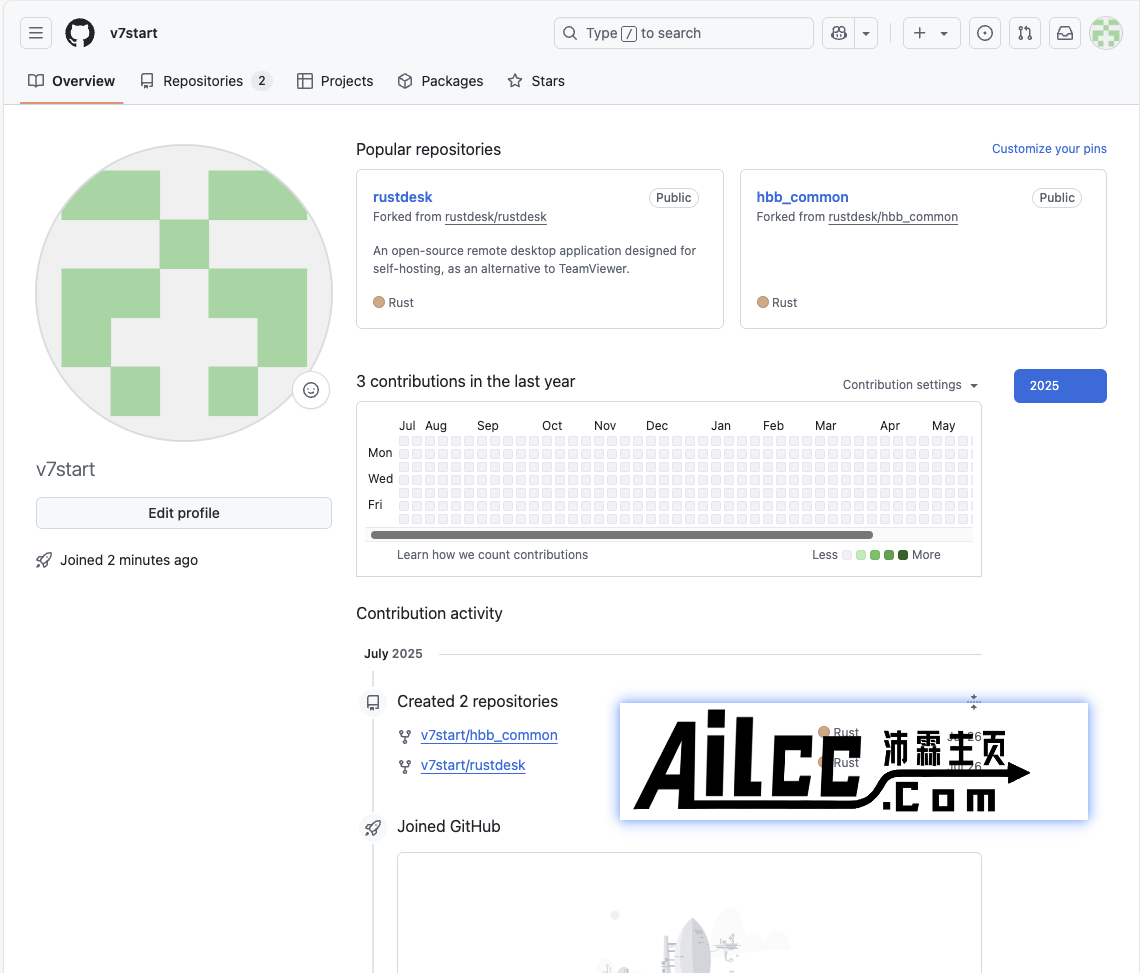The height and width of the screenshot is (973, 1140).
Task: Click rocket icon next to Joined 2 minutes ago
Action: point(44,560)
